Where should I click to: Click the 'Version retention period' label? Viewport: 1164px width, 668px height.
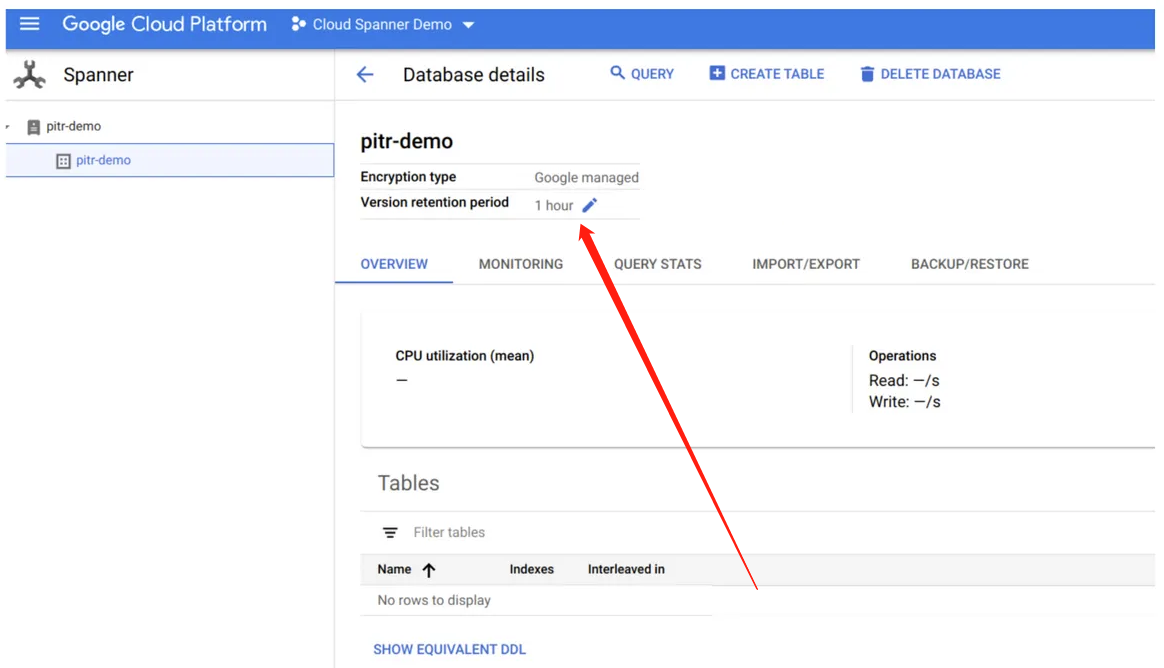tap(434, 202)
